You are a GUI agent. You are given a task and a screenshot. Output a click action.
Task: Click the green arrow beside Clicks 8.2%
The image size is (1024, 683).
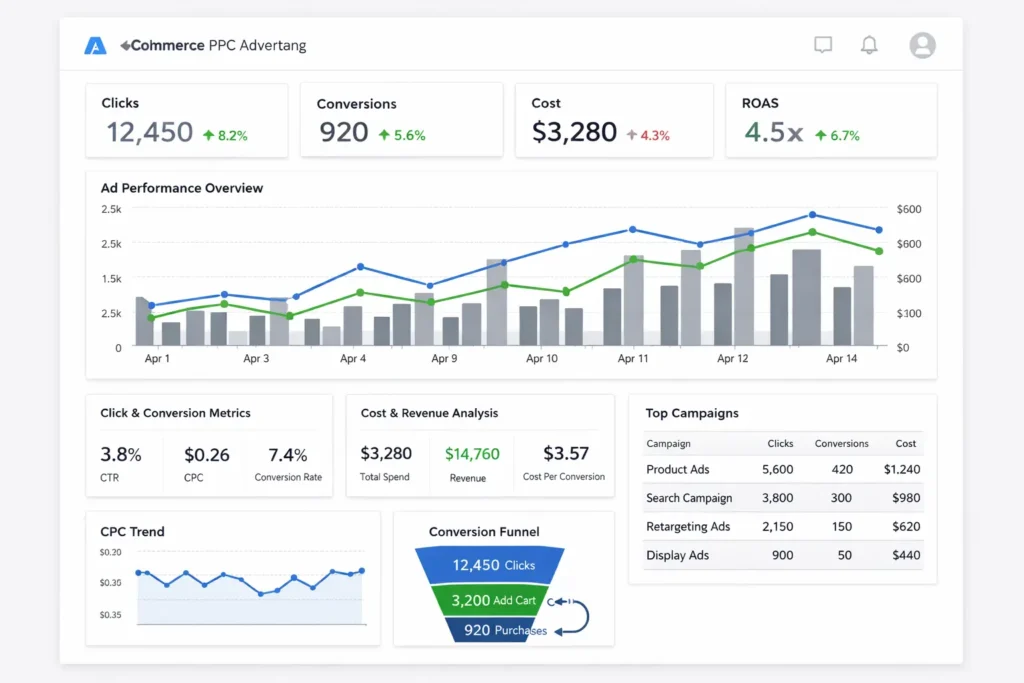tap(208, 135)
